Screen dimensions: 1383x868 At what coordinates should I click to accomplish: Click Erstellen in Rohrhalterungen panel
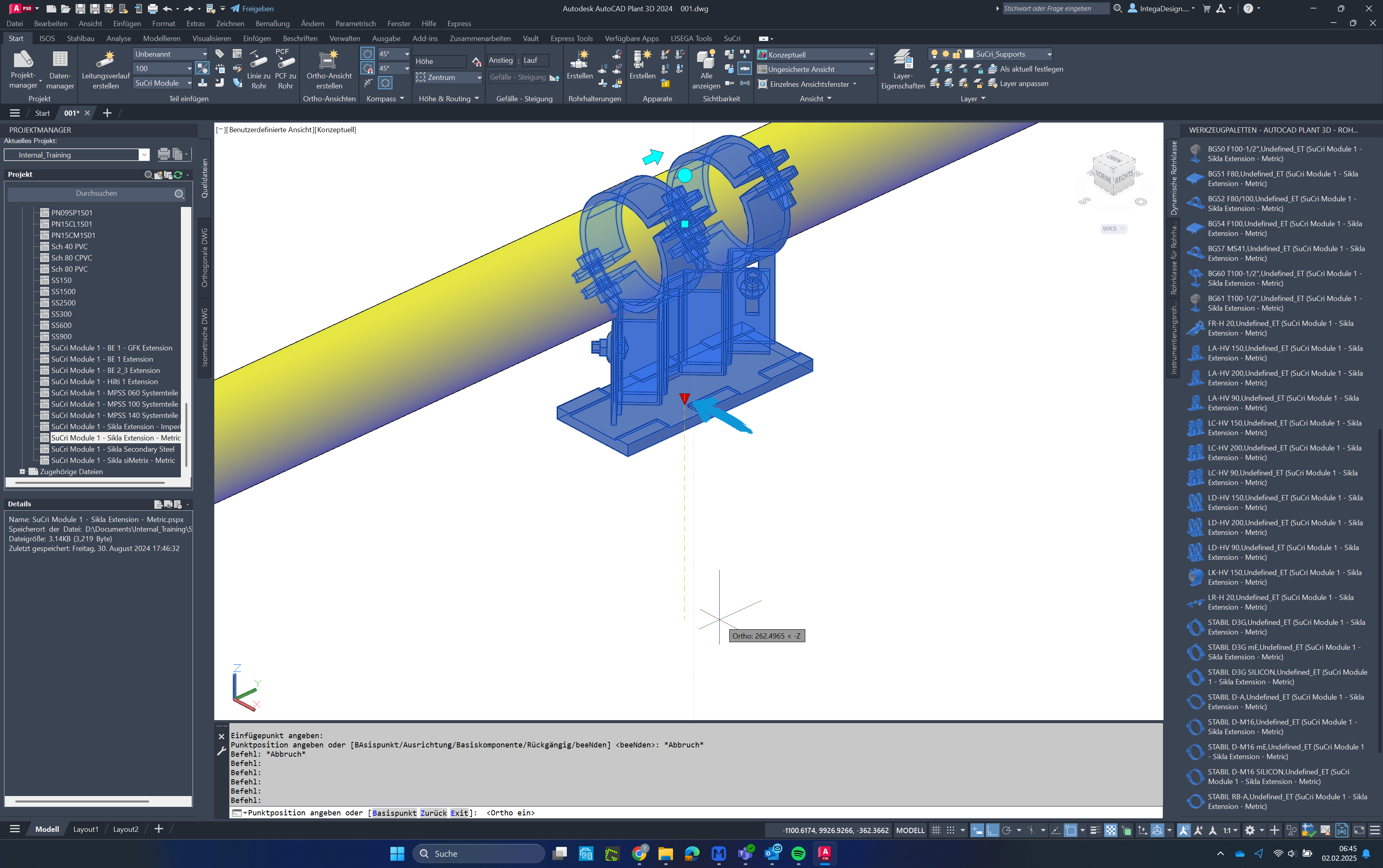(x=579, y=64)
